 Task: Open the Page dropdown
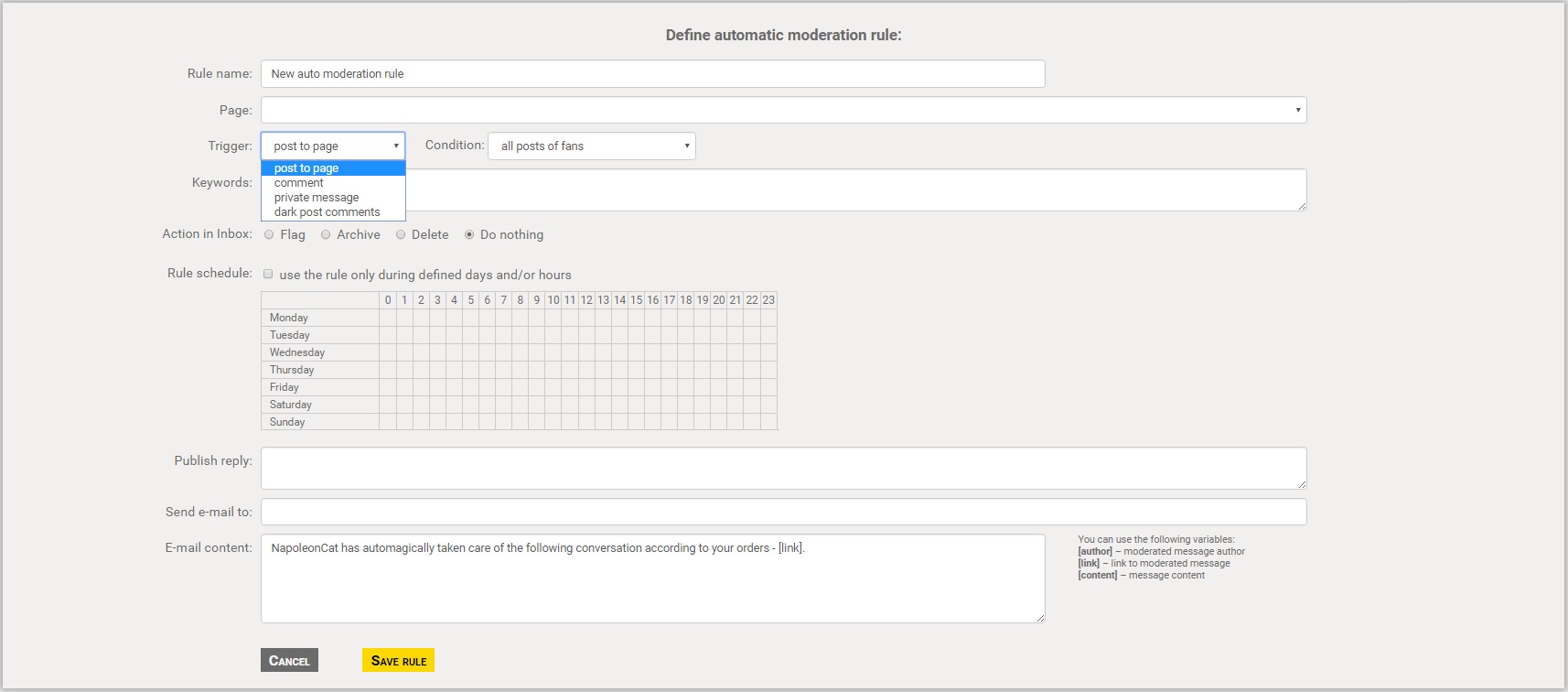783,110
